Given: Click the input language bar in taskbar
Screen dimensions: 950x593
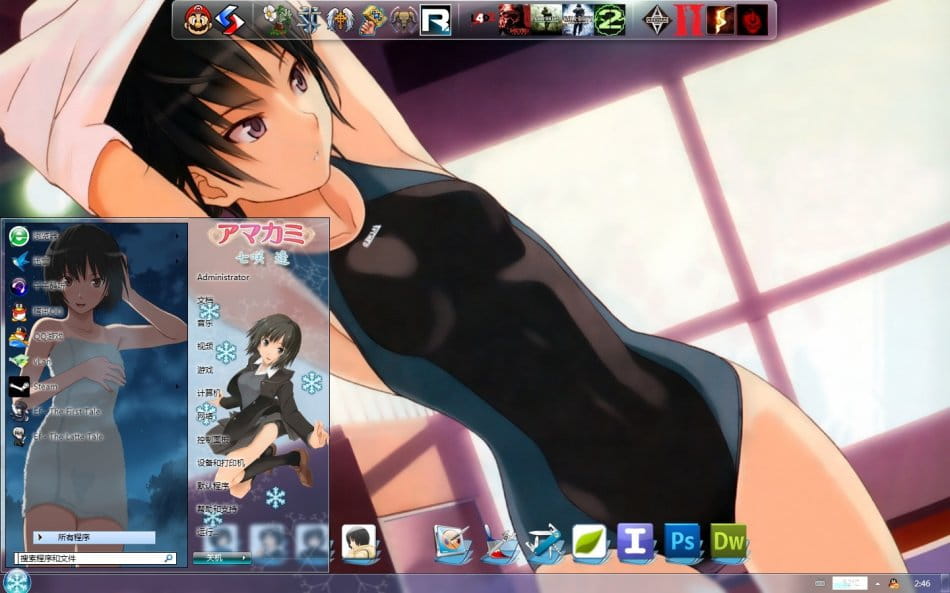Looking at the screenshot, I should click(849, 583).
